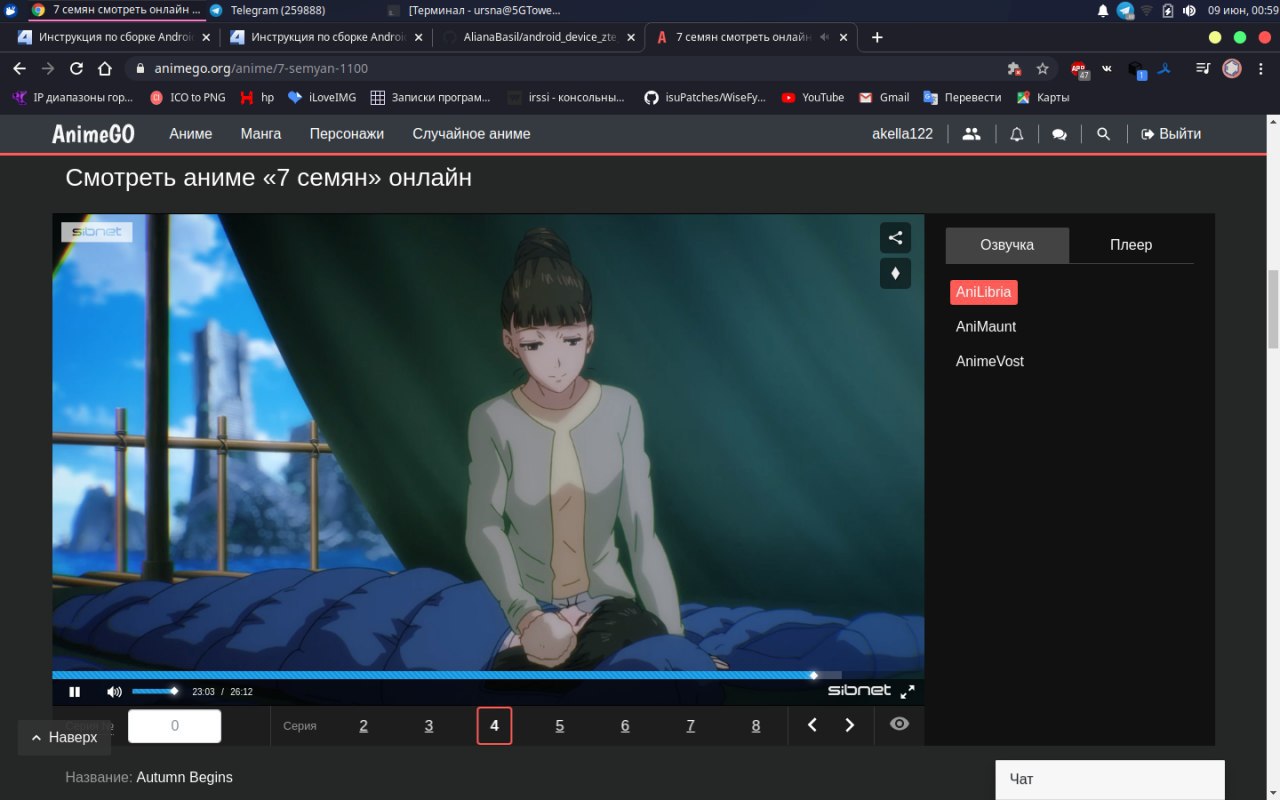1280x800 pixels.
Task: Go back in browser history
Action: coord(19,69)
